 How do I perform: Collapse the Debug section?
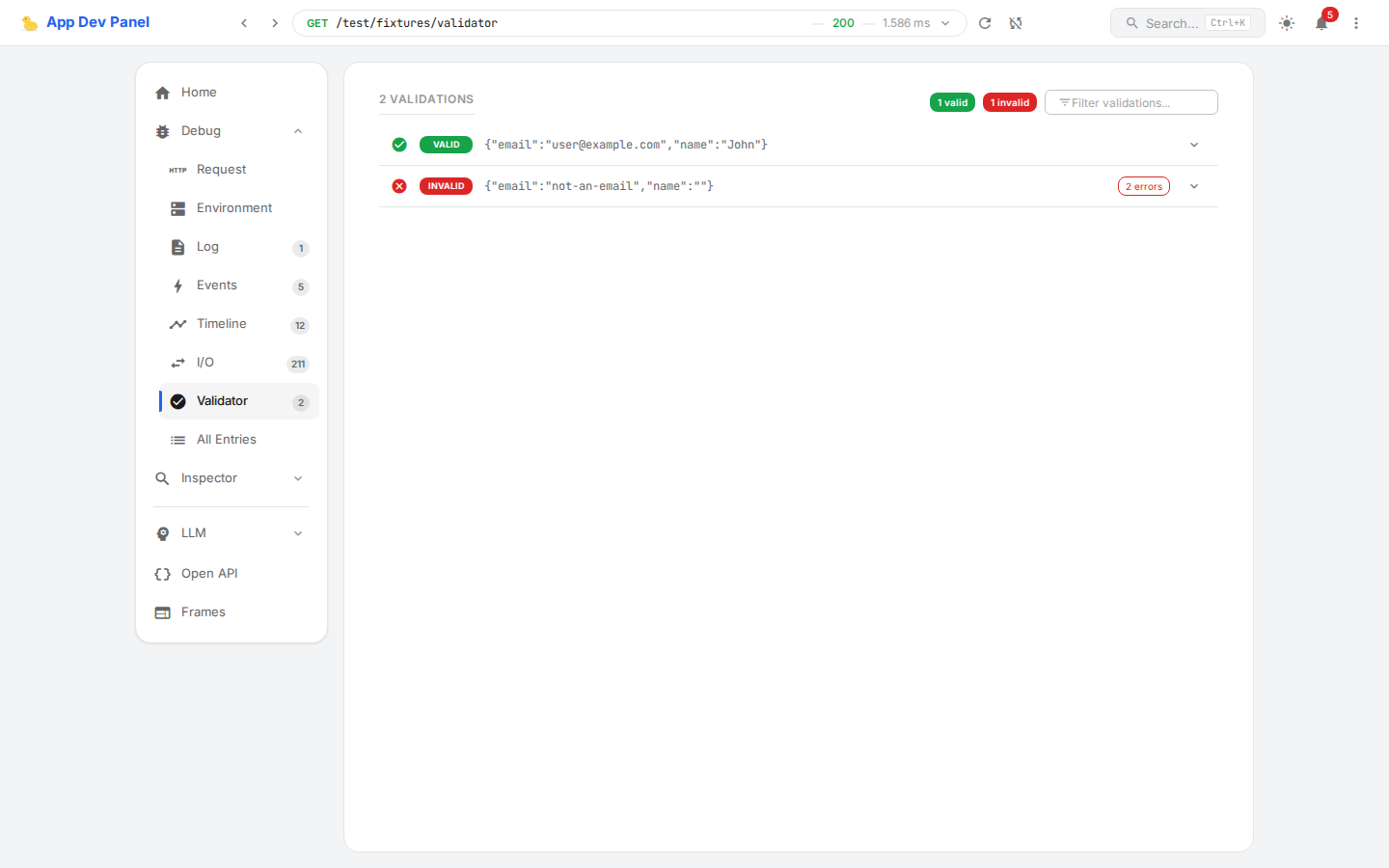(298, 130)
